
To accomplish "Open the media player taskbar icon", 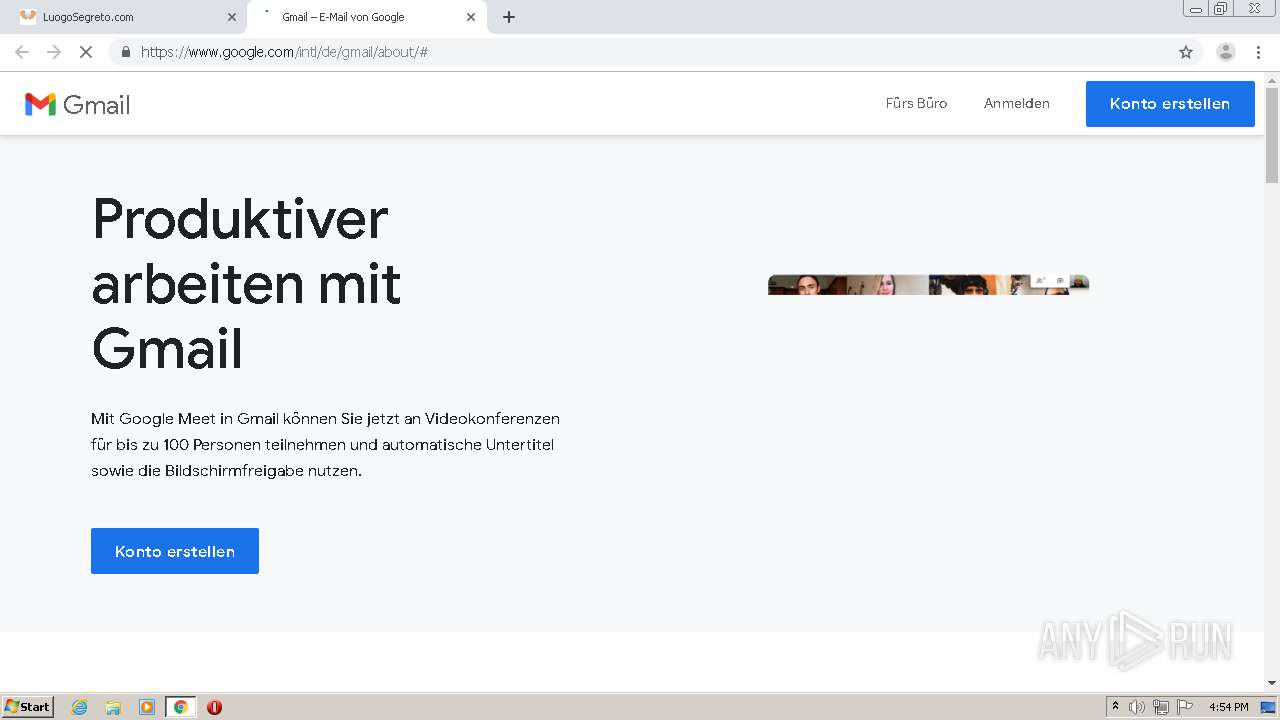I will (x=147, y=707).
